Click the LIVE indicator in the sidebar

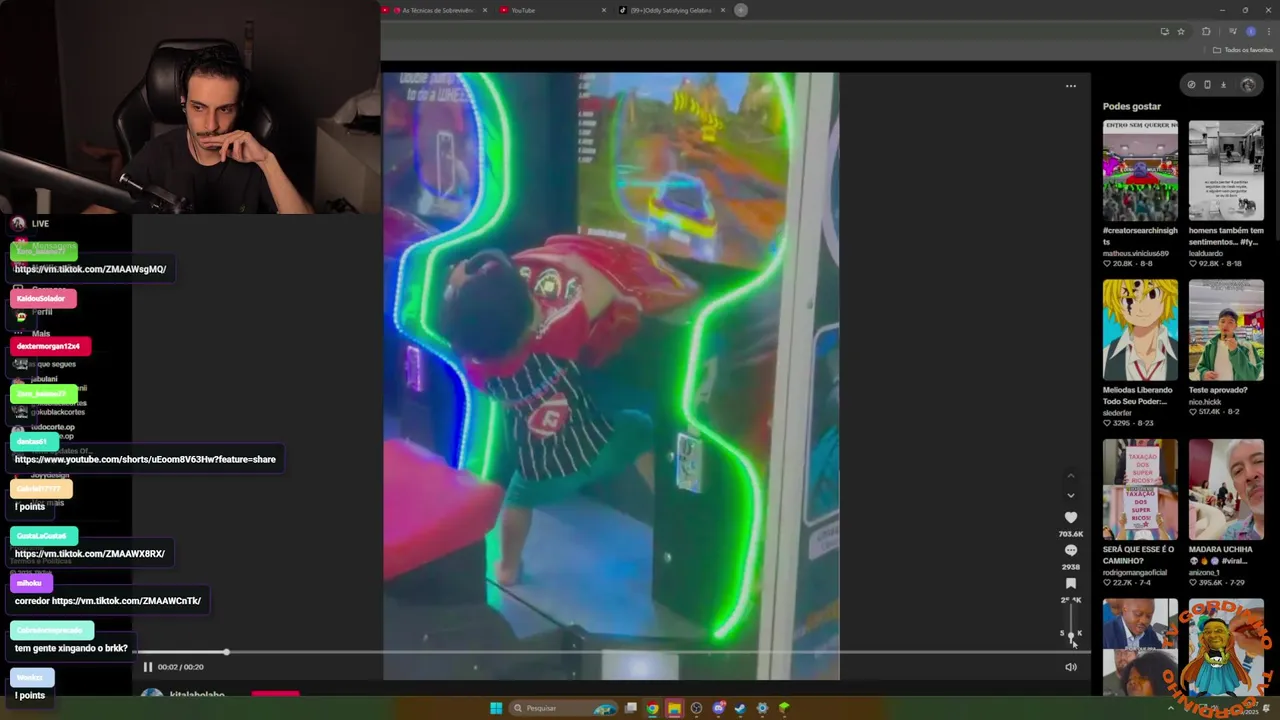point(40,224)
